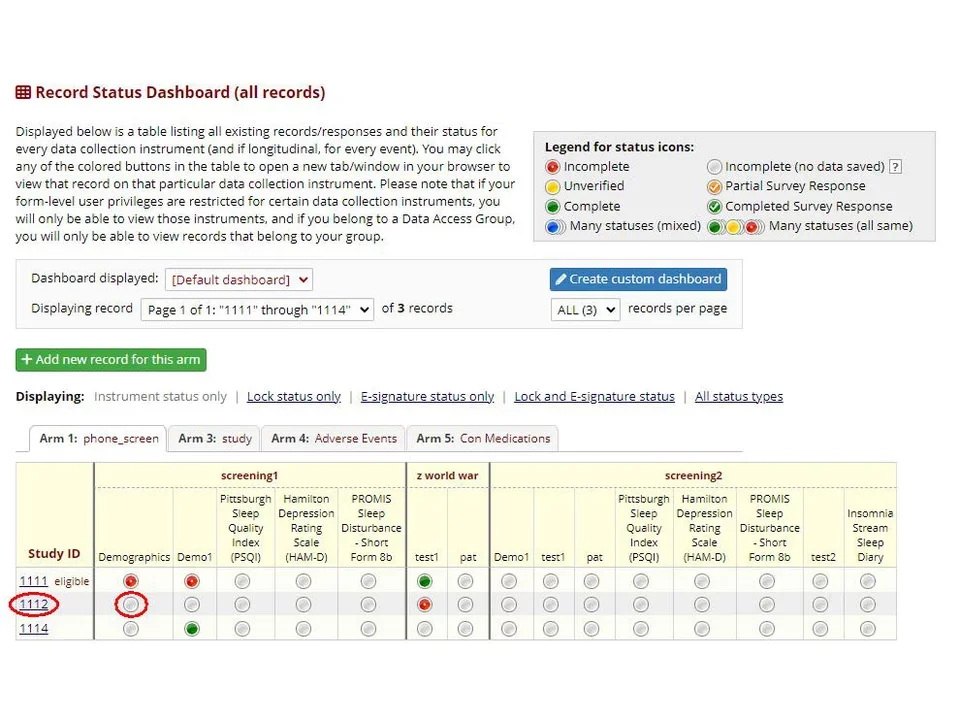Click the Create custom dashboard button

tap(638, 279)
